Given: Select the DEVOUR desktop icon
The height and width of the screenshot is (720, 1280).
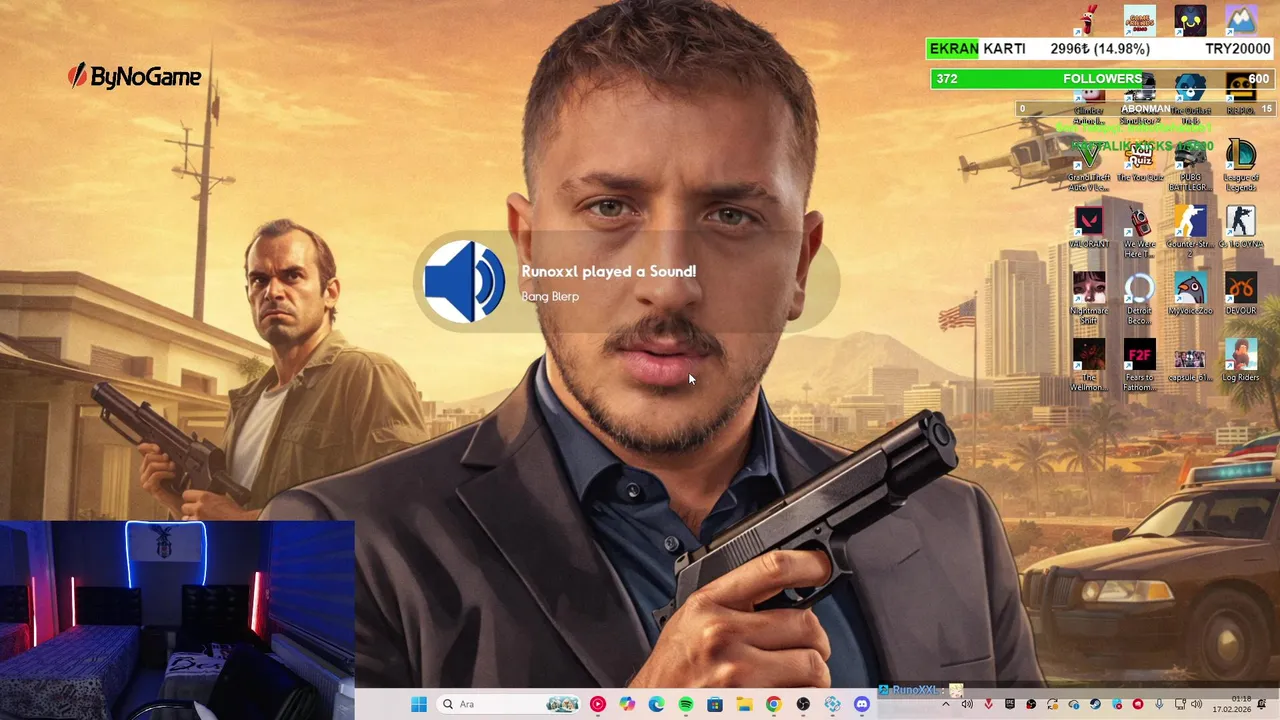Looking at the screenshot, I should (x=1241, y=295).
